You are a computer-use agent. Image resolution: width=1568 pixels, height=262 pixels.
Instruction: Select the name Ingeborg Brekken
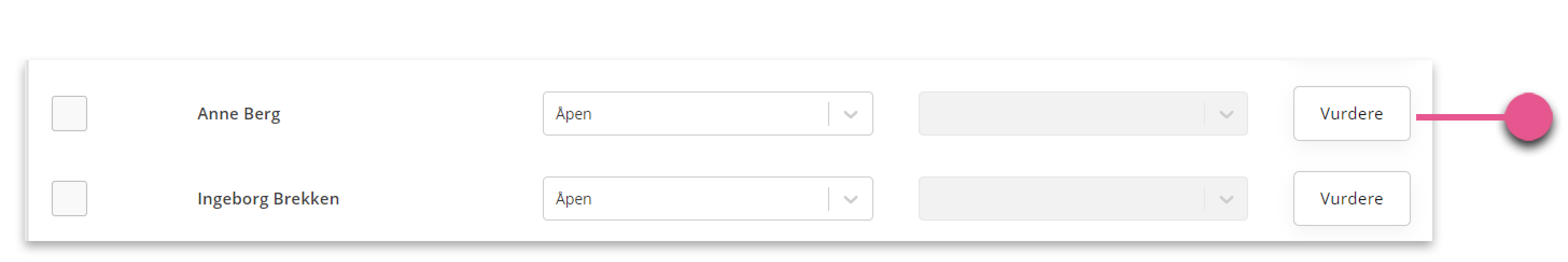pos(269,200)
